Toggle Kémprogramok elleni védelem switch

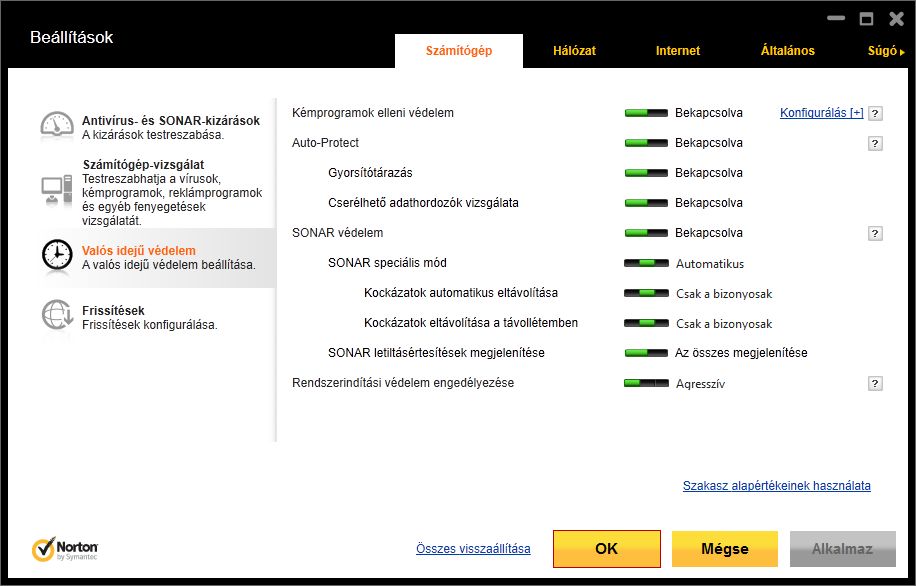click(646, 113)
